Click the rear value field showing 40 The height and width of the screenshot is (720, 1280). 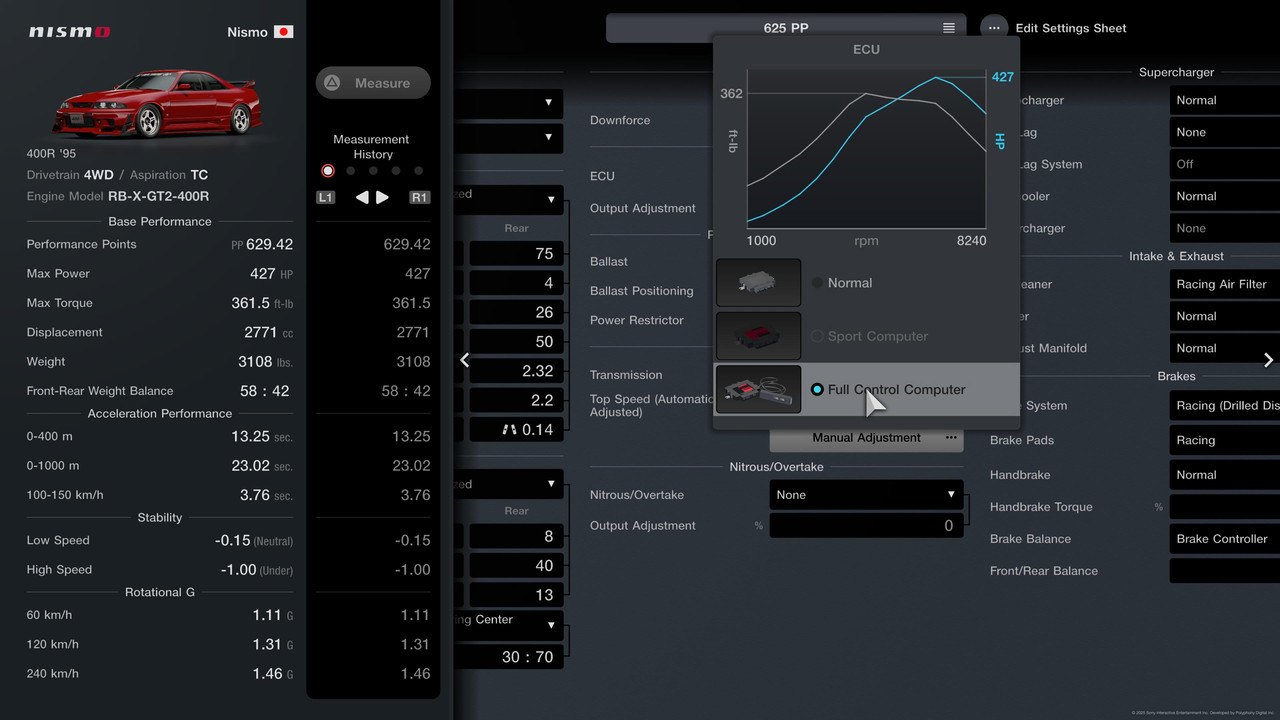pyautogui.click(x=516, y=566)
